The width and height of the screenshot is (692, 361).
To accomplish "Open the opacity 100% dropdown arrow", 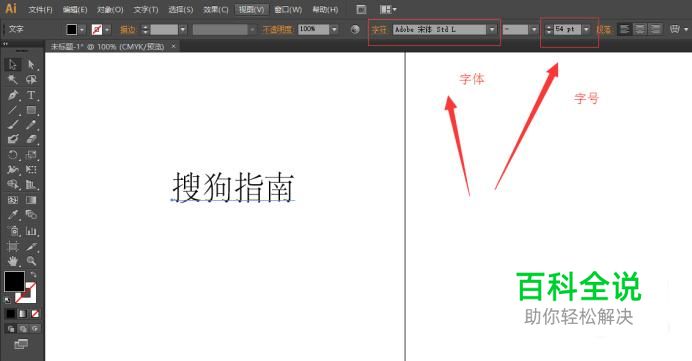I will 334,30.
